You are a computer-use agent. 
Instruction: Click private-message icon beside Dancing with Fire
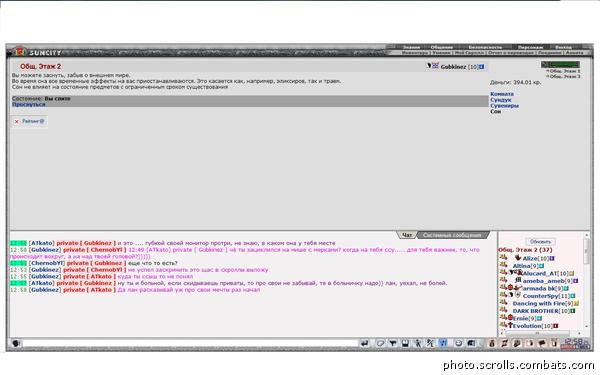(503, 302)
